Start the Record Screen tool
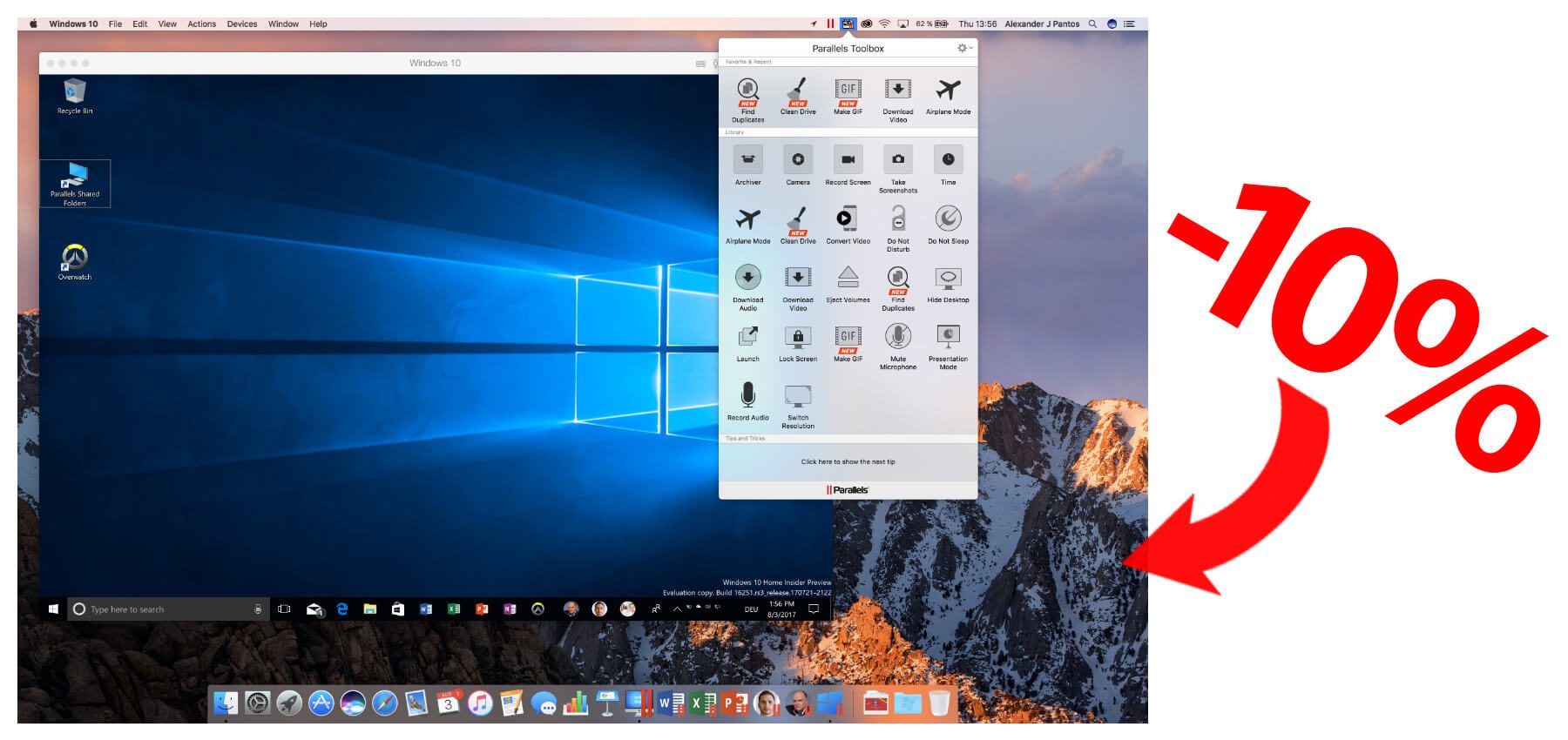 [848, 165]
